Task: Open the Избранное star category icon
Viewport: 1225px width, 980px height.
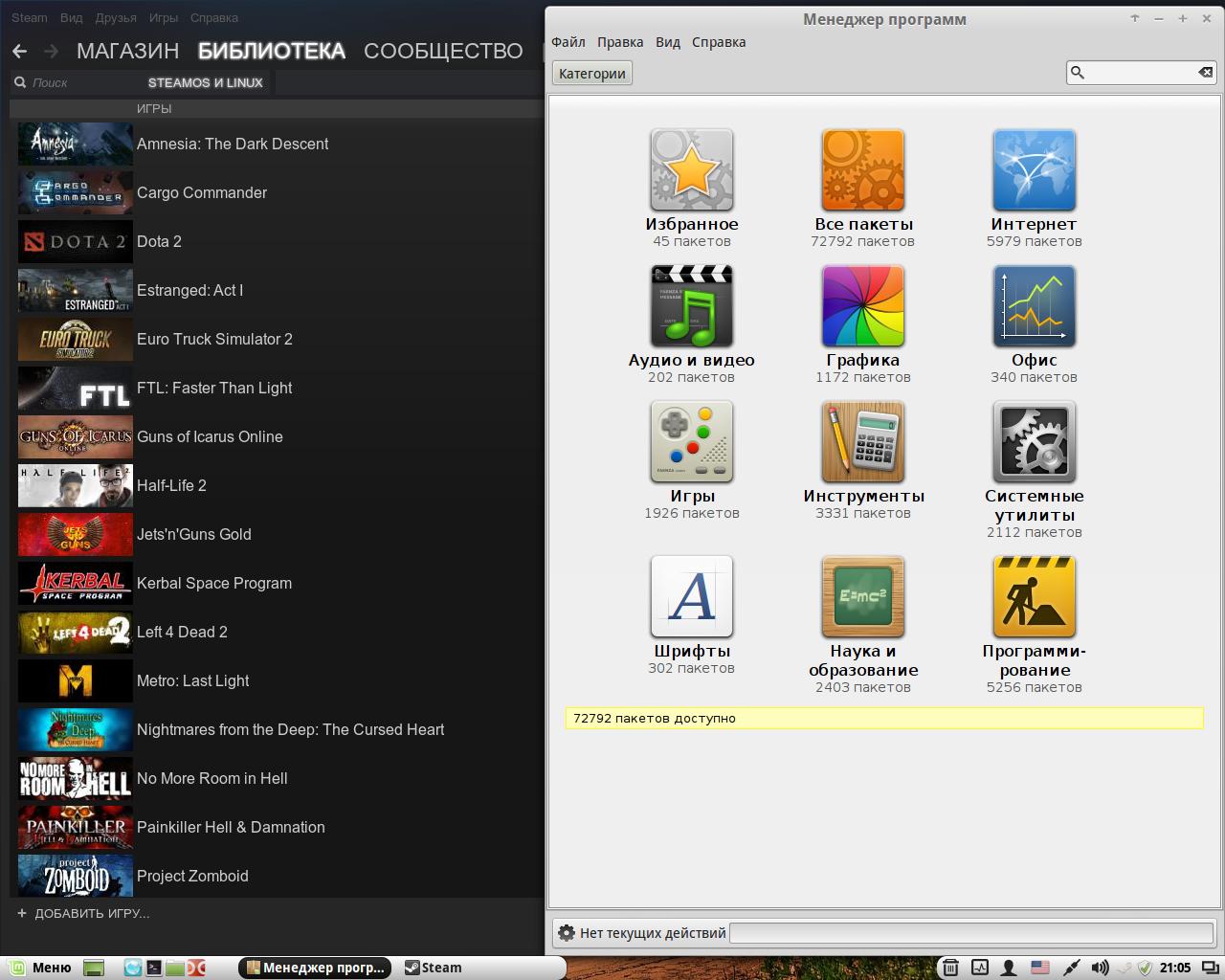Action: point(692,170)
